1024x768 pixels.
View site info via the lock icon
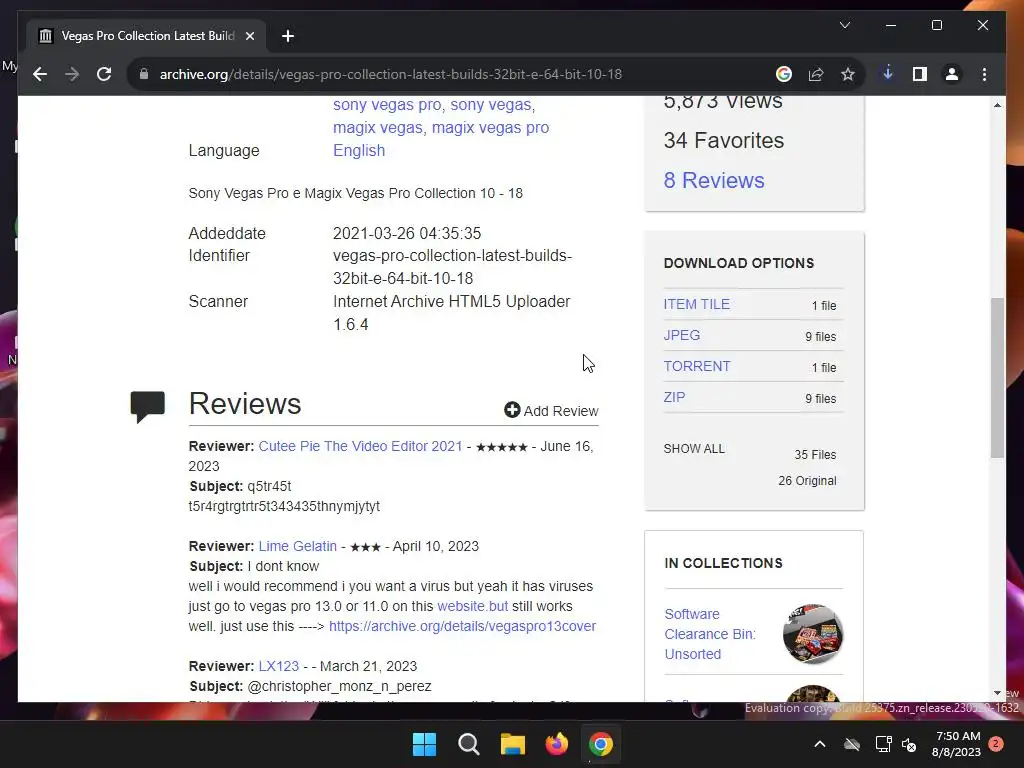coord(144,74)
